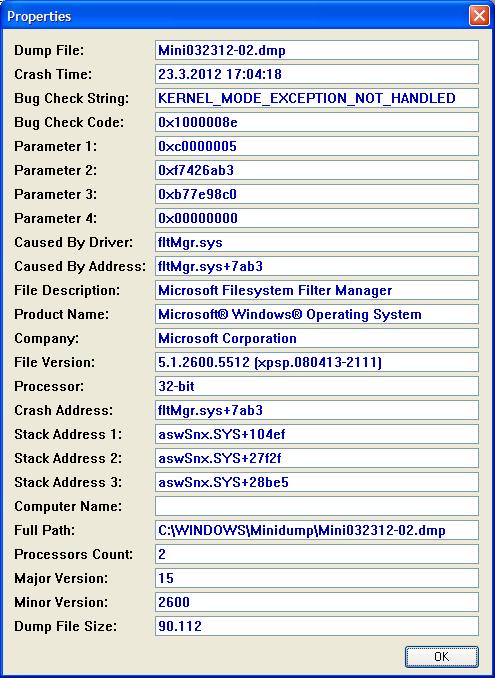
Task: Click the Processors Count field
Action: (317, 554)
